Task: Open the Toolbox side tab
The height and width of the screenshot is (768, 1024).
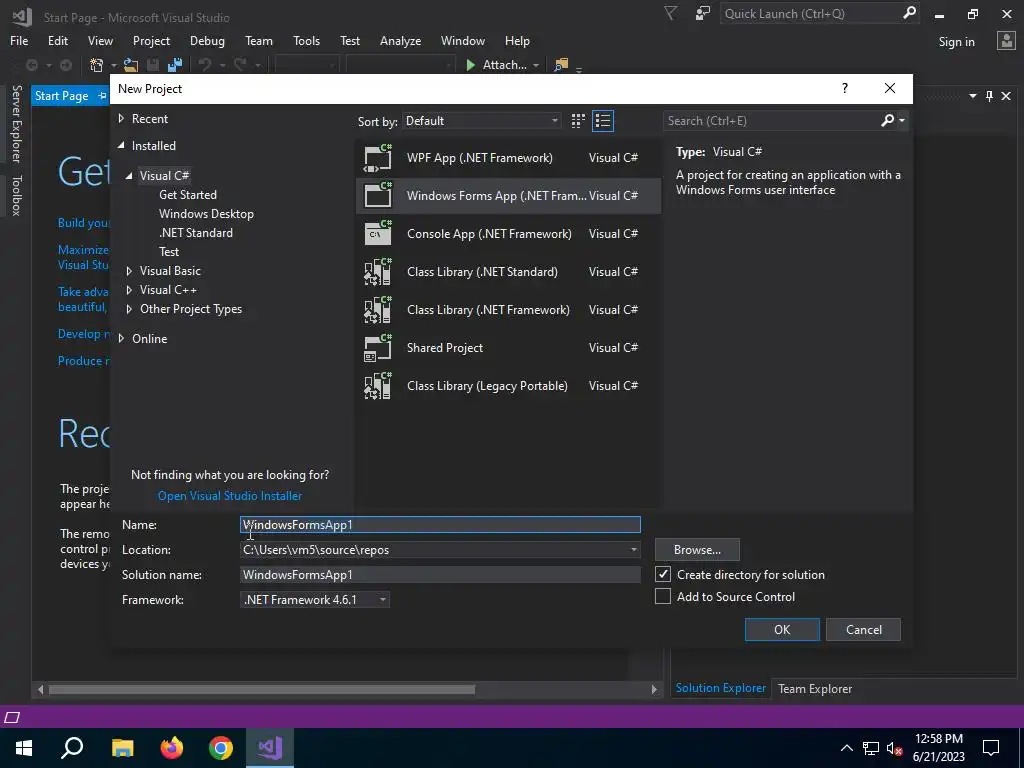Action: [16, 195]
